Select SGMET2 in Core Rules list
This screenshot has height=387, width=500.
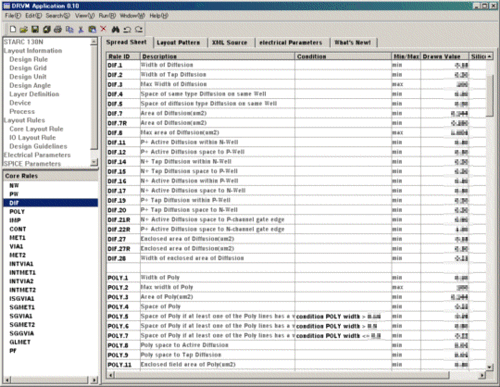[x=22, y=324]
